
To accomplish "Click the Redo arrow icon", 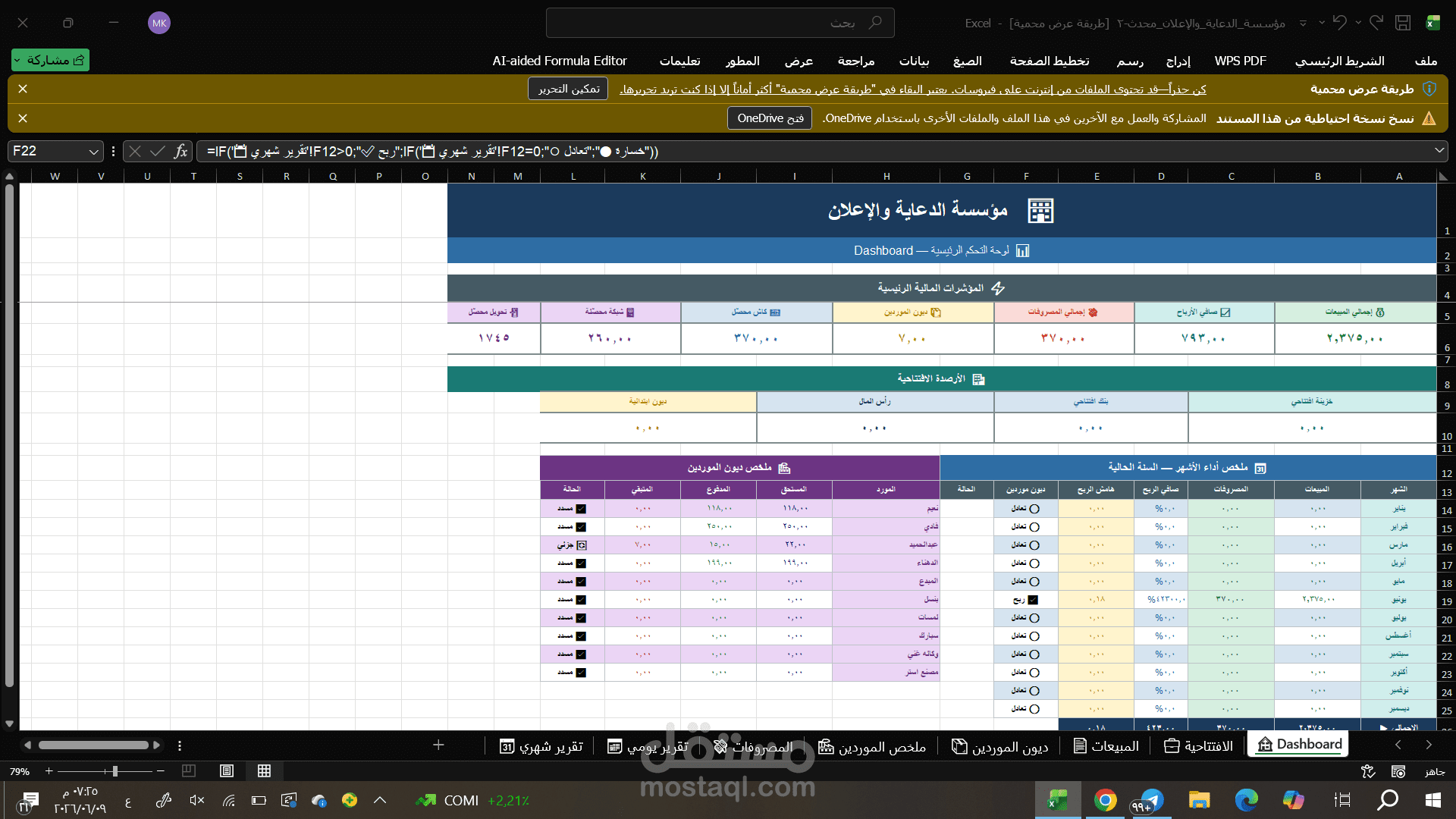I will 1376,23.
